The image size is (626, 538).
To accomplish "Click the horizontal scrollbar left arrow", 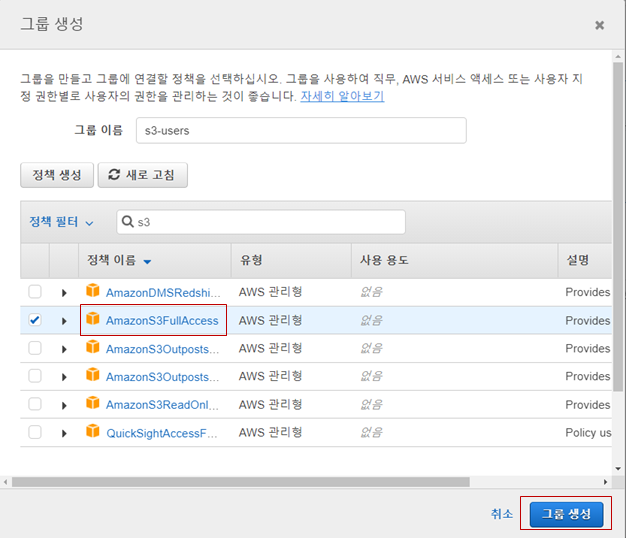I will pos(6,482).
